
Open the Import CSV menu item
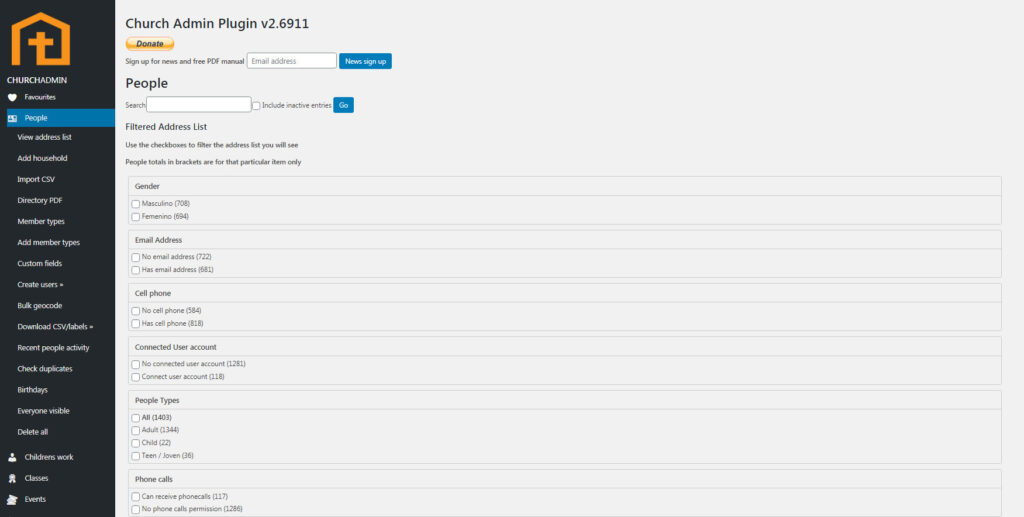point(36,180)
